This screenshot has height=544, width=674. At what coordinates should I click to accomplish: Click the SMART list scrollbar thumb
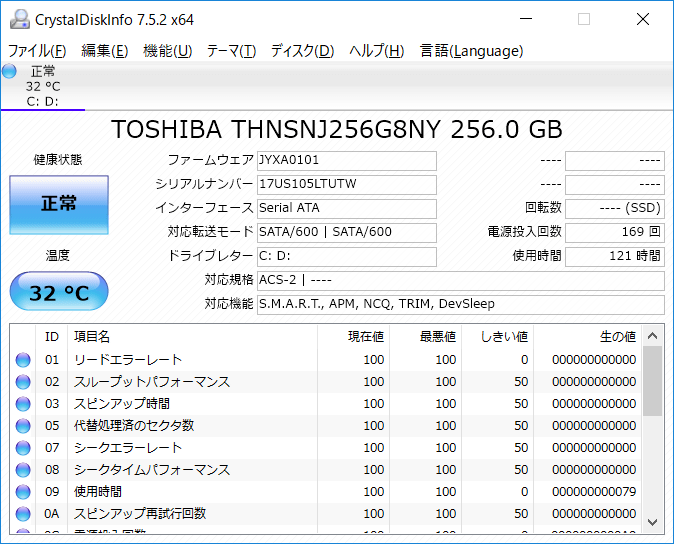pyautogui.click(x=653, y=381)
